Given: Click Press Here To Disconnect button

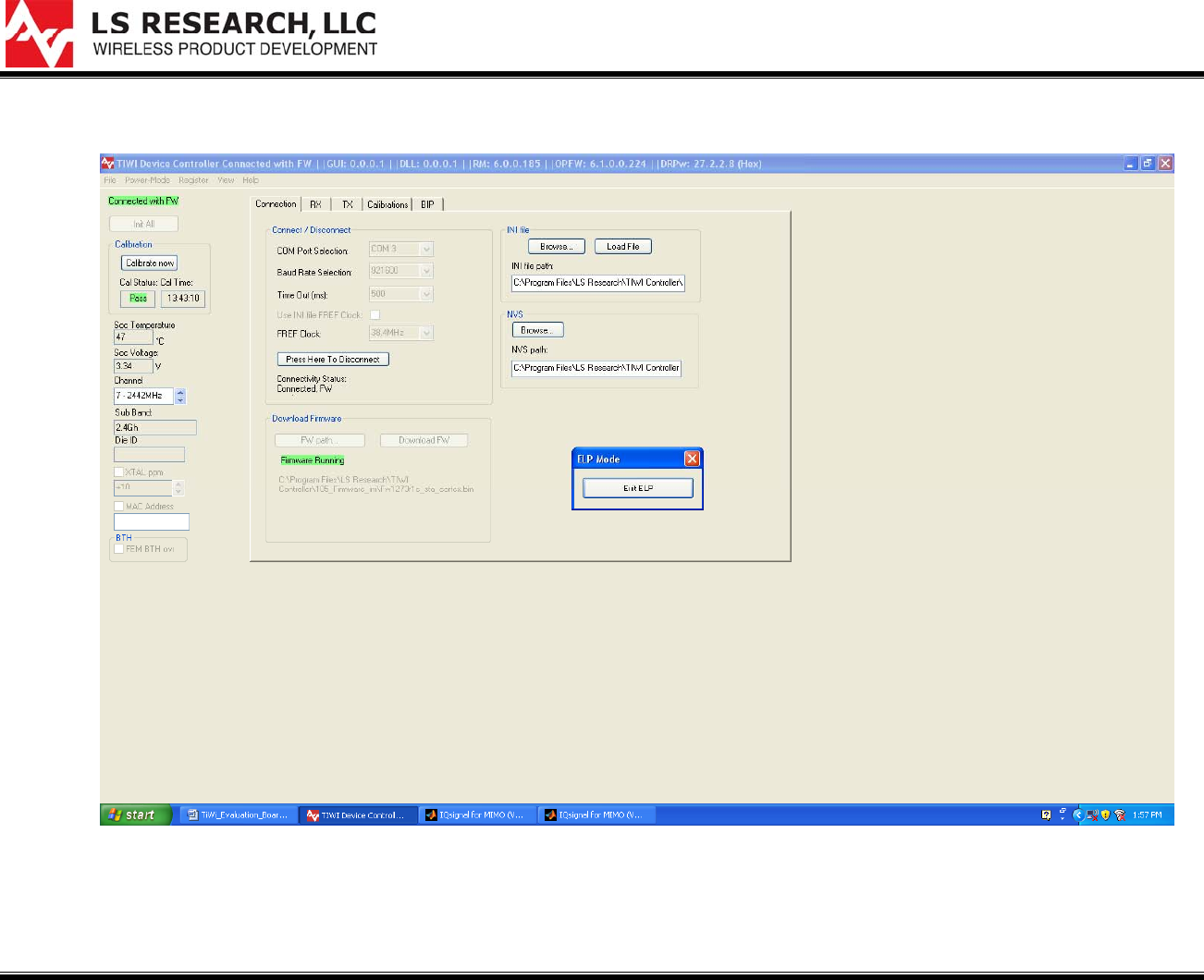Looking at the screenshot, I should point(333,359).
